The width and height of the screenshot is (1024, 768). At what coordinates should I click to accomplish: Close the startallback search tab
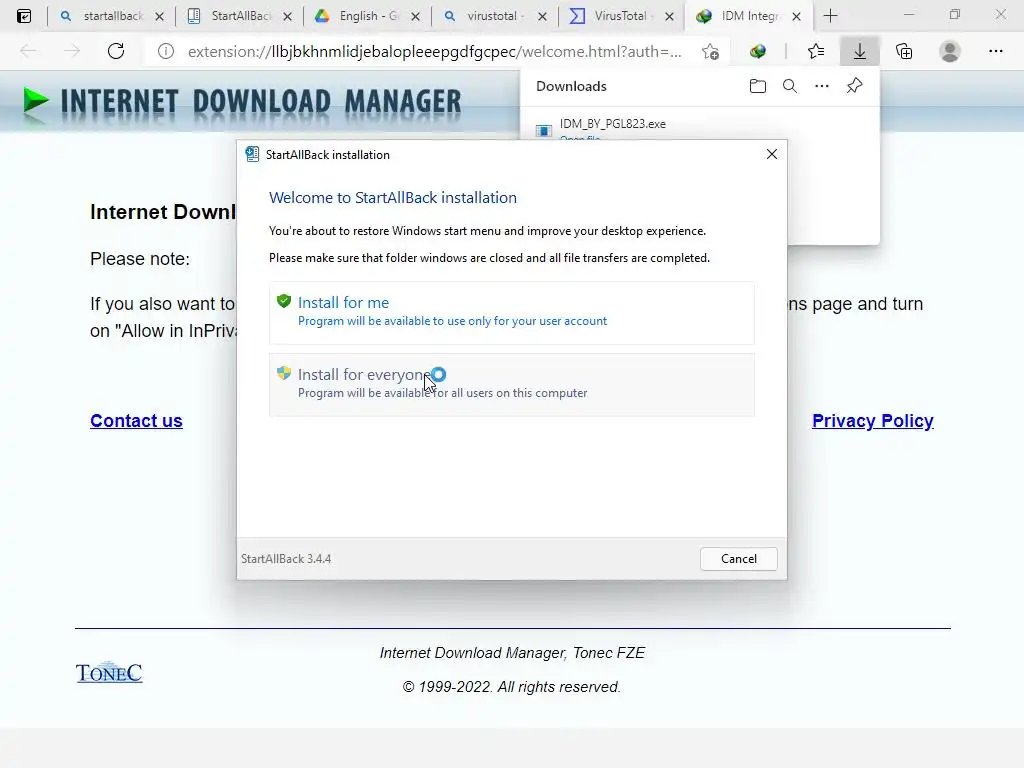(159, 16)
